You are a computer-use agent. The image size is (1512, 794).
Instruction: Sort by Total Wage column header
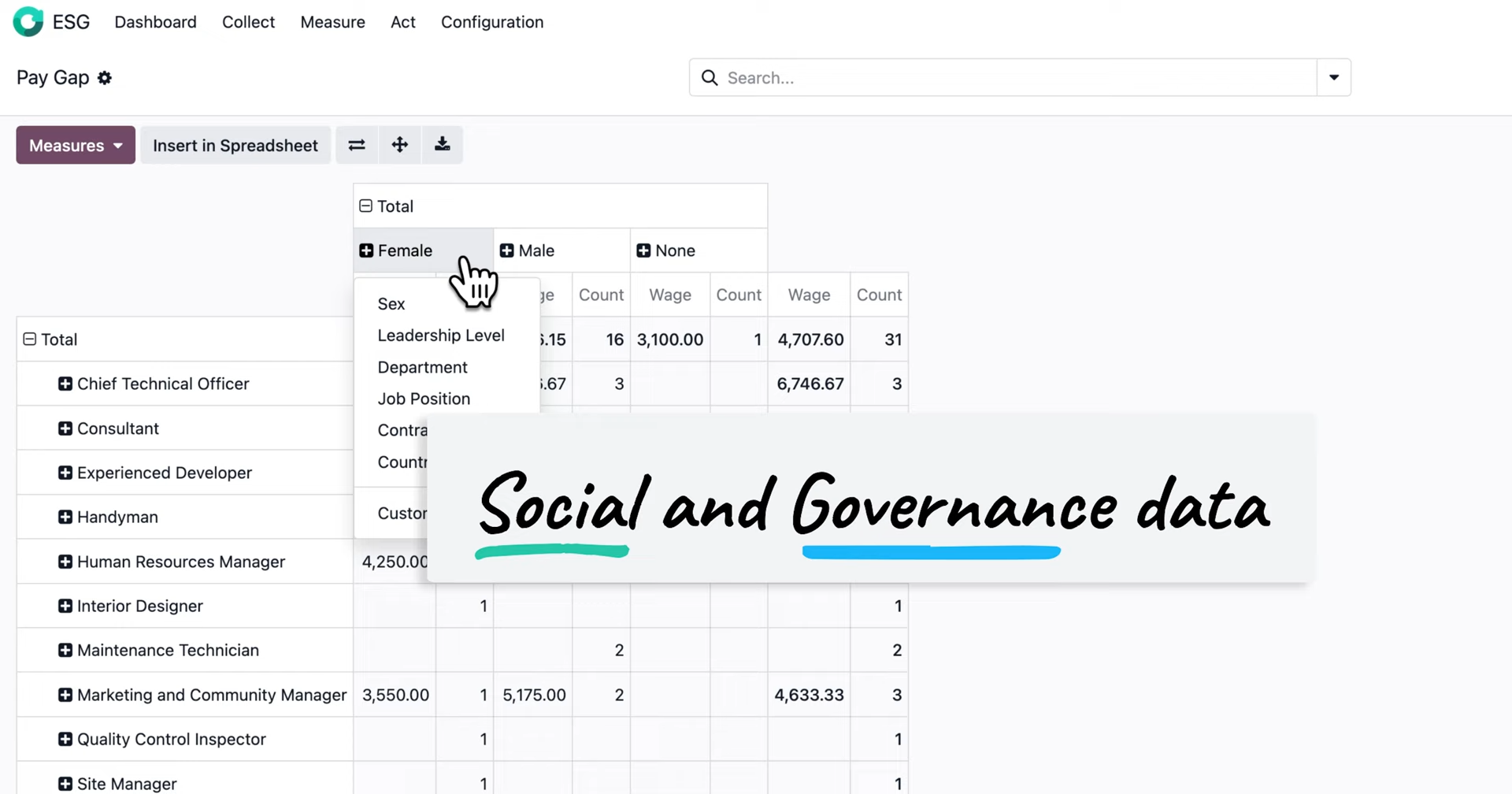pyautogui.click(x=809, y=295)
